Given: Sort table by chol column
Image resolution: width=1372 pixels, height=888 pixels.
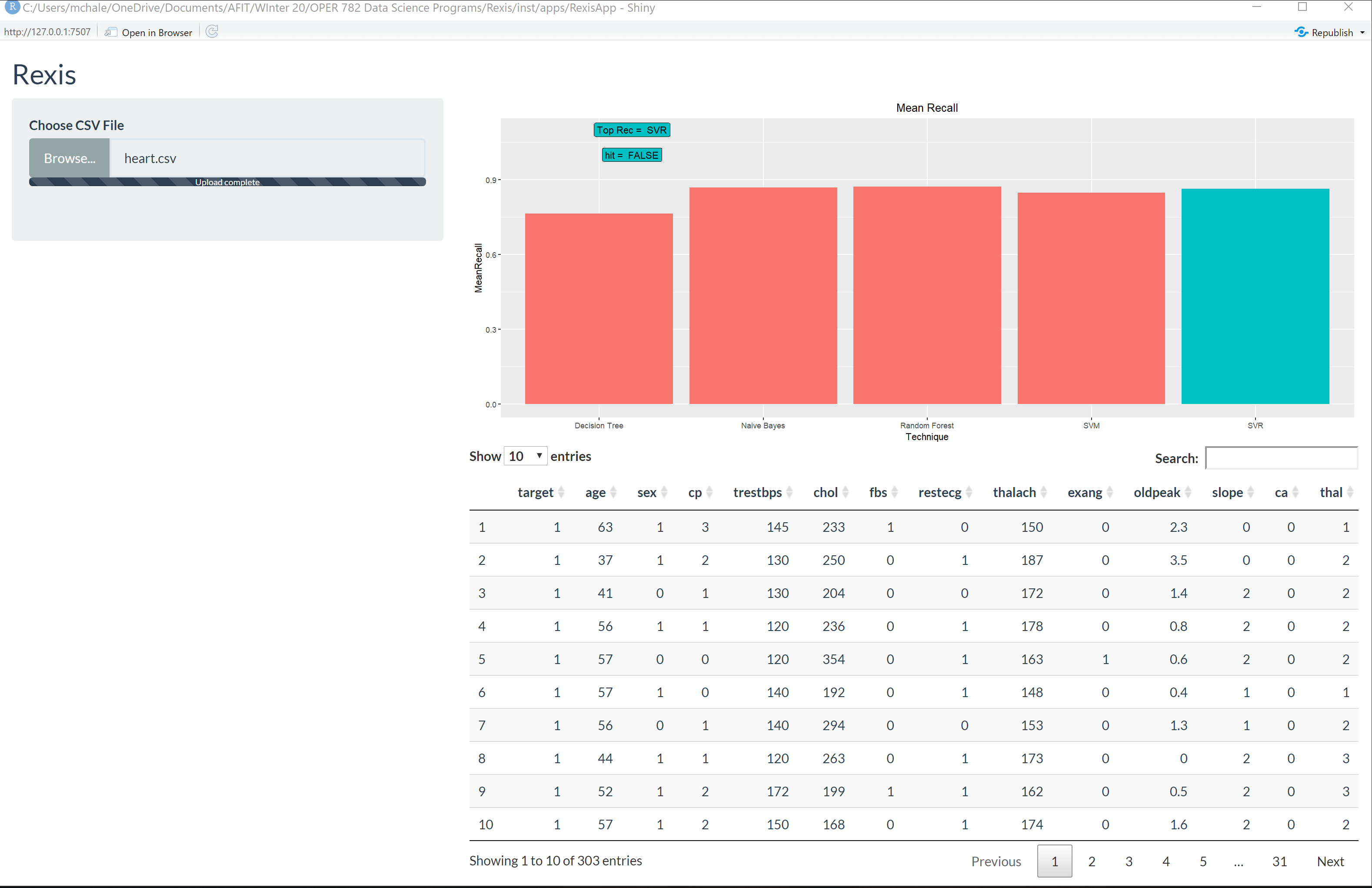Looking at the screenshot, I should 831,492.
